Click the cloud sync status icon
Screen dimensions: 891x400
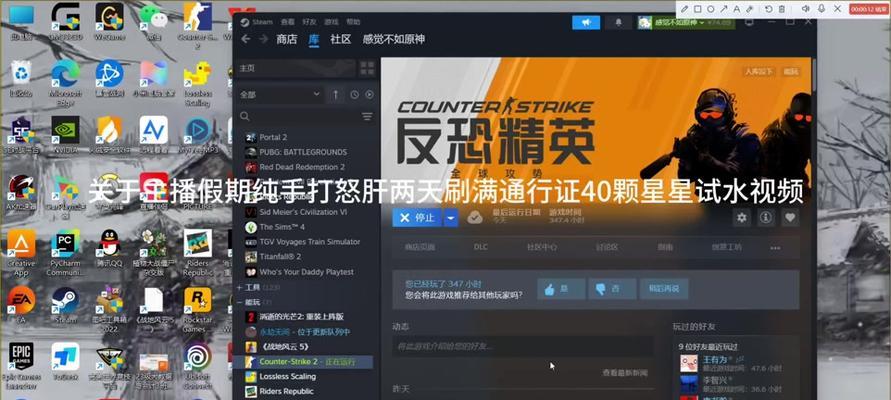474,217
